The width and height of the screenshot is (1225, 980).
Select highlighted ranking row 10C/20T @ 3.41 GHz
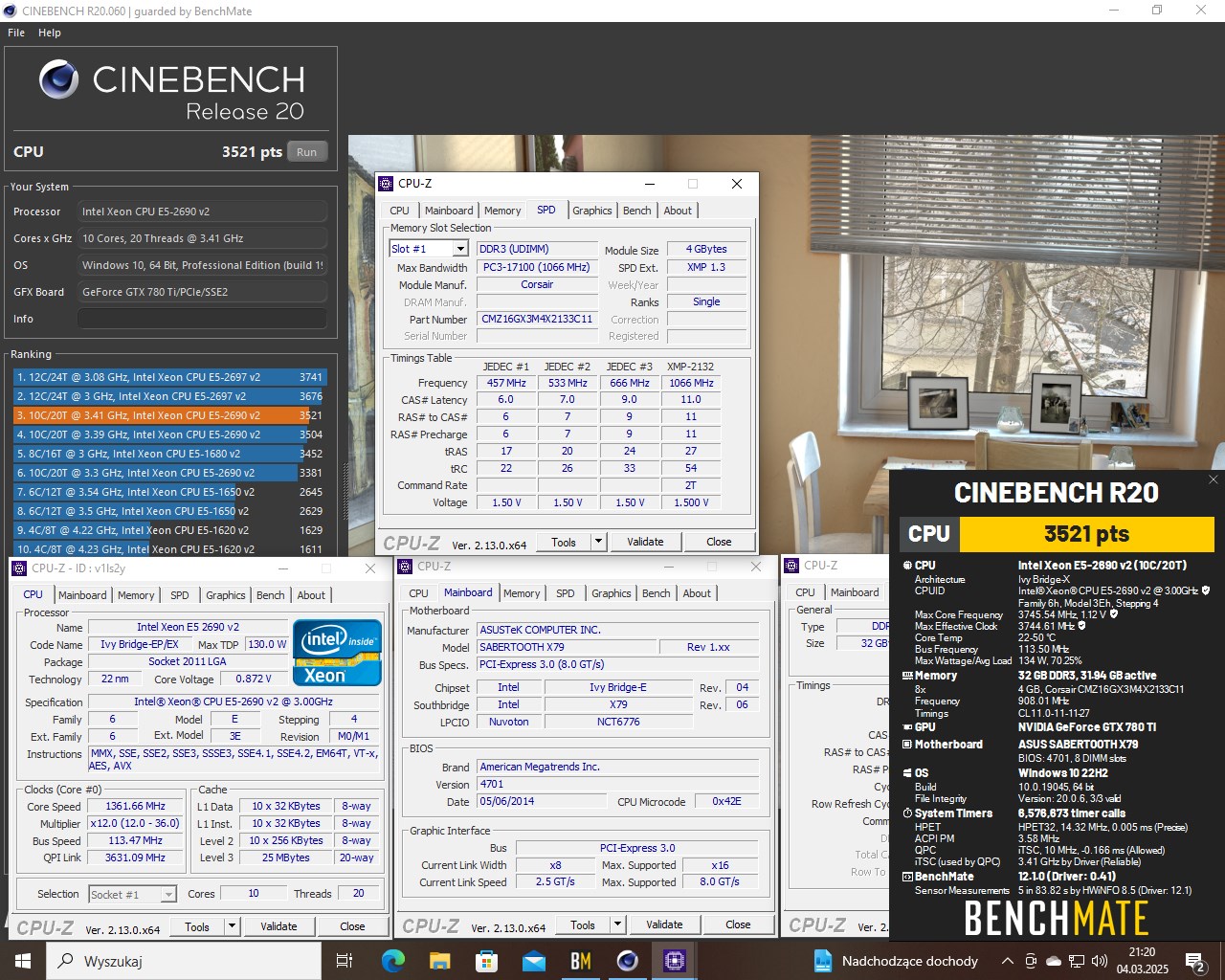(x=169, y=415)
